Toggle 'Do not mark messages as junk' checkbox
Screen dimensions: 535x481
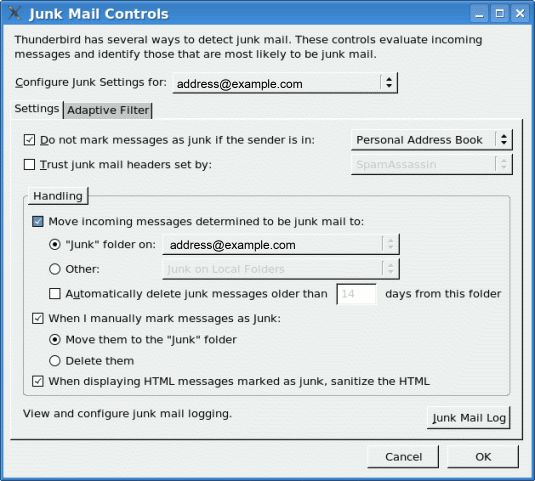click(29, 140)
